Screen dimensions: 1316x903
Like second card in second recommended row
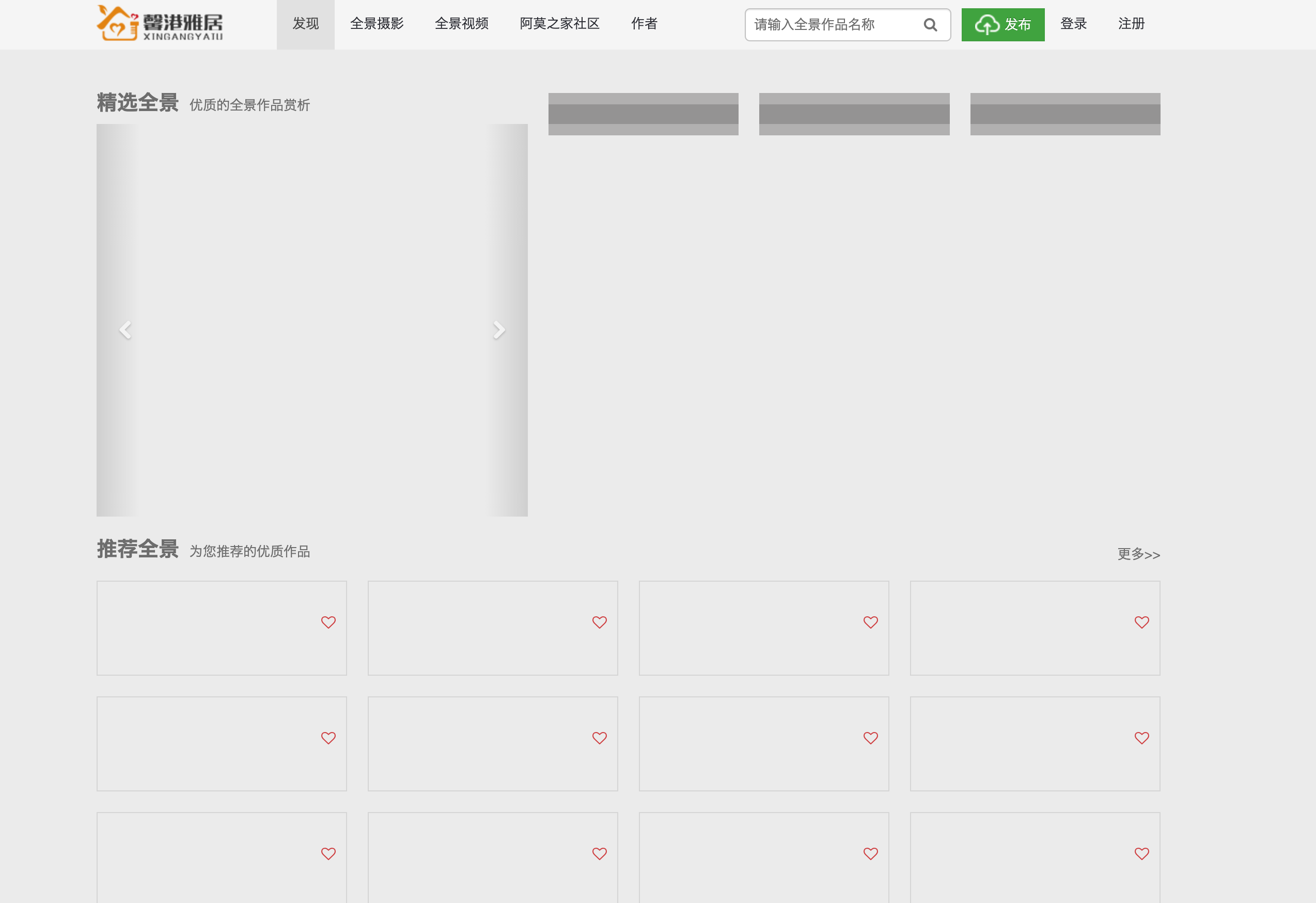point(600,738)
